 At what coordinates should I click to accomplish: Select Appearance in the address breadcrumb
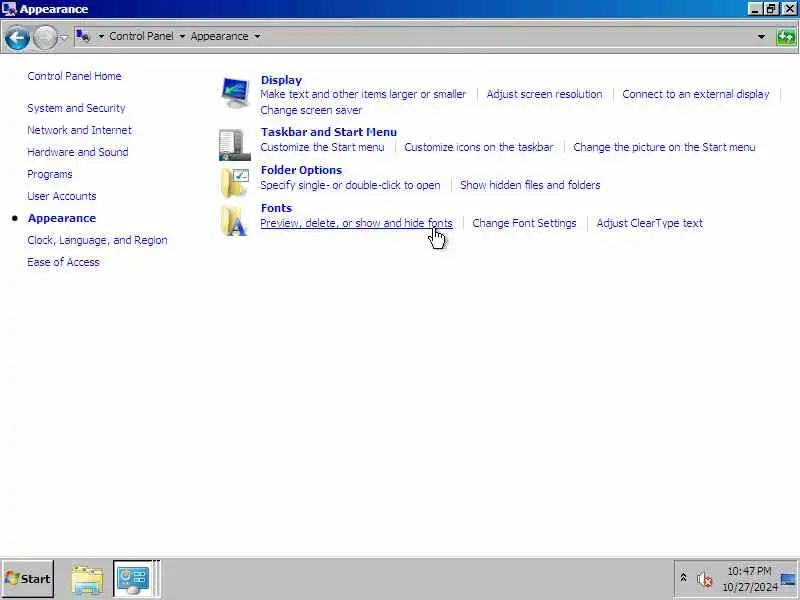(x=219, y=36)
